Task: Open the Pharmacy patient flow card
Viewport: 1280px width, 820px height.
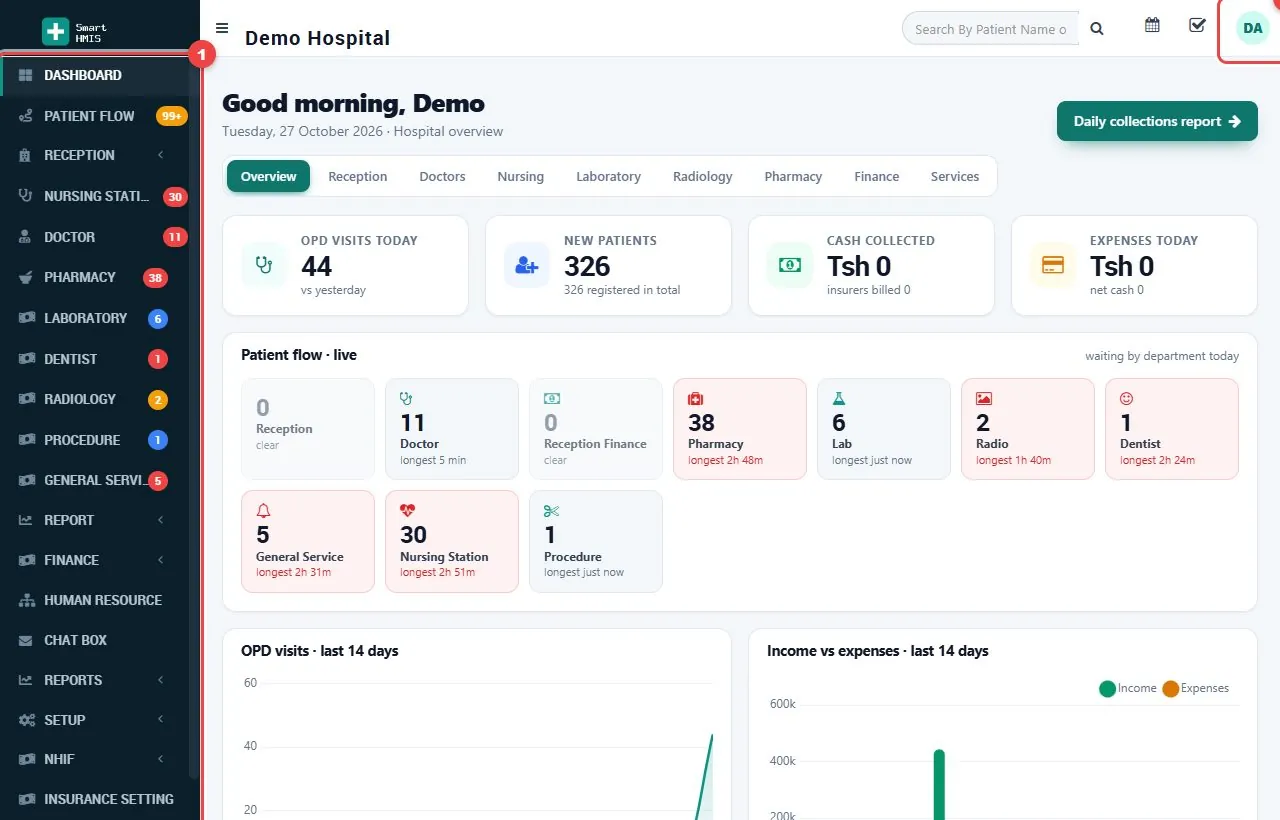Action: coord(740,429)
